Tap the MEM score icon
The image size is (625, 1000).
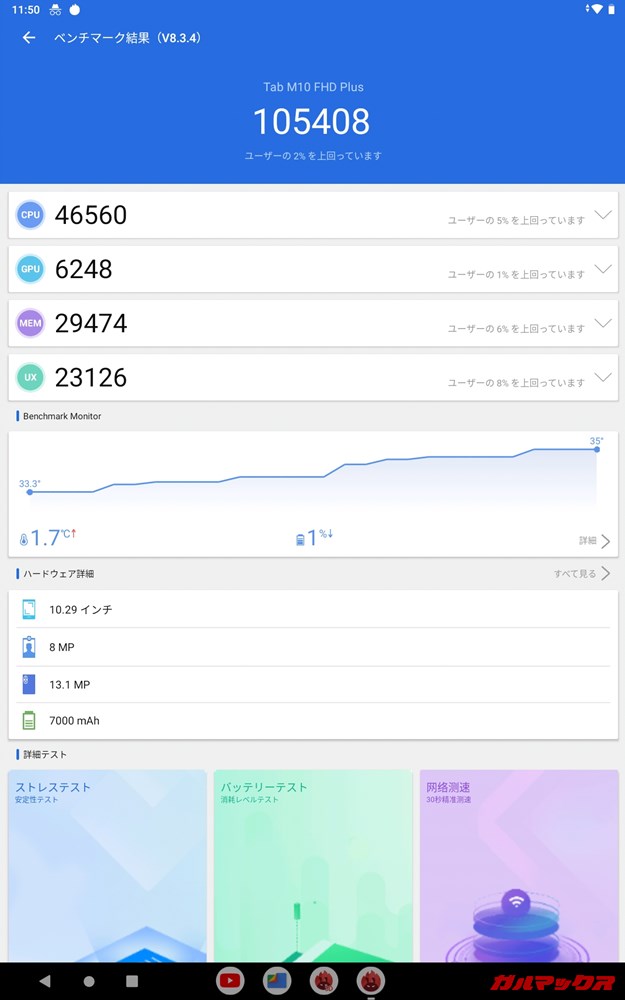click(x=30, y=323)
